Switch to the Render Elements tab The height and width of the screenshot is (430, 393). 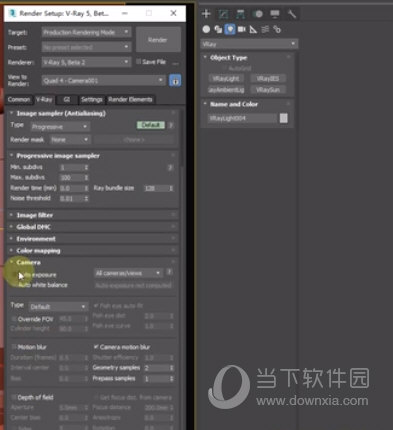point(130,99)
